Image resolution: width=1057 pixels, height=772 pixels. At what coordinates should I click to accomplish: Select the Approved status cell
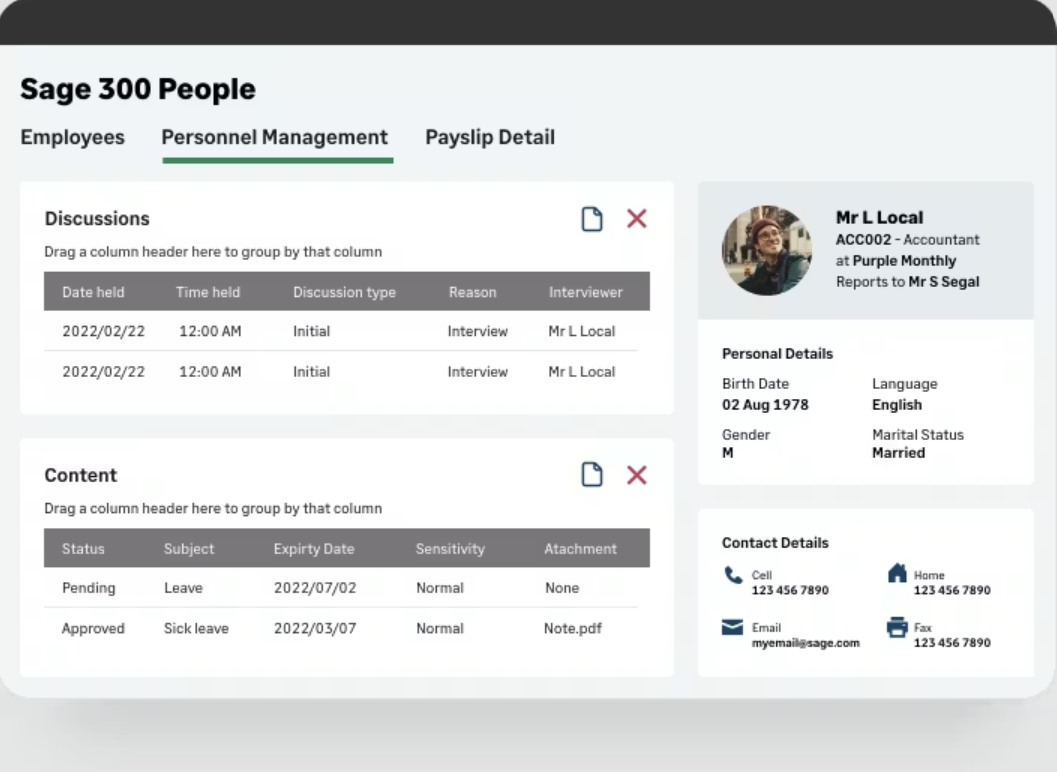pyautogui.click(x=93, y=628)
